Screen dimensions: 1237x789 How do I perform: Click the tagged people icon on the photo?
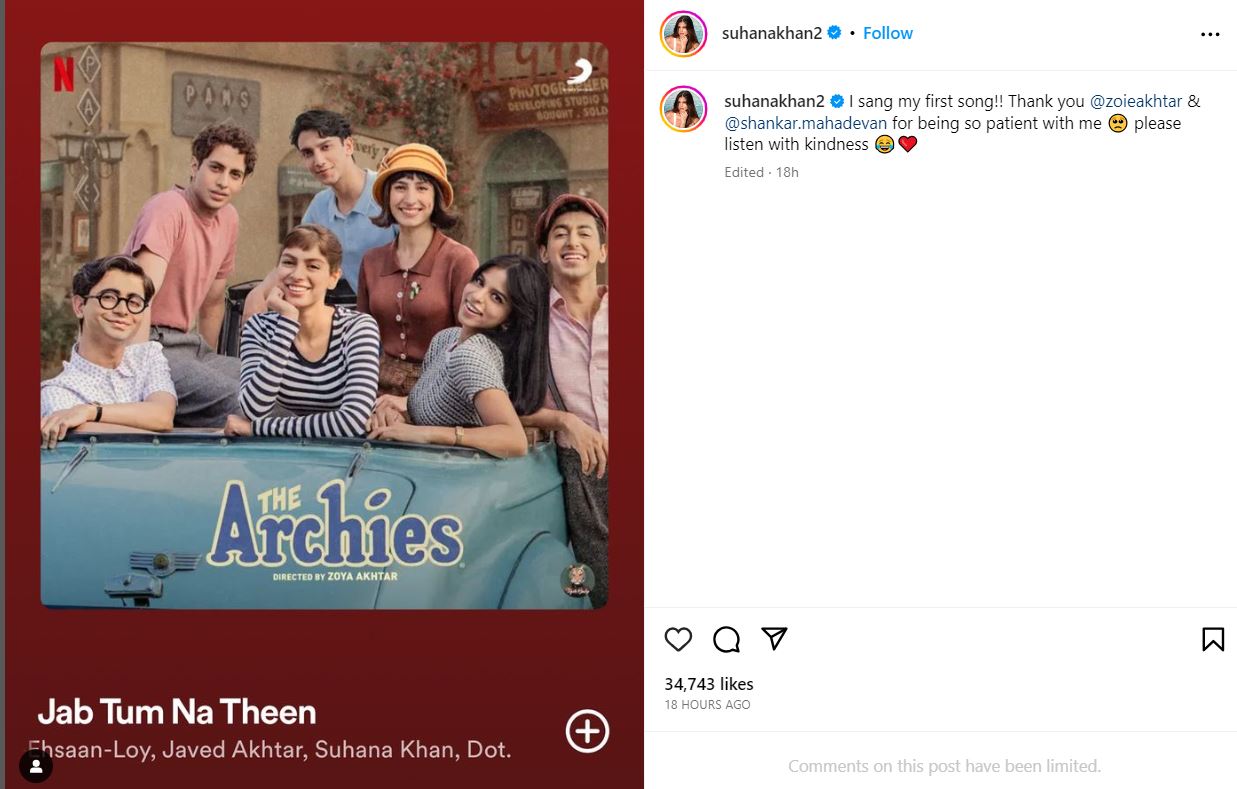pyautogui.click(x=36, y=767)
